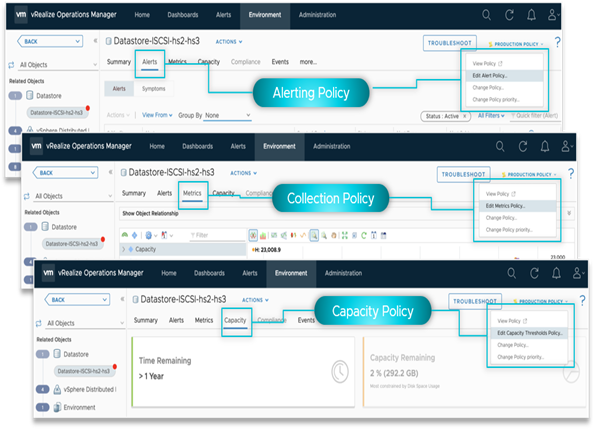Click green dome icon in metric picker toolbar

click(125, 235)
